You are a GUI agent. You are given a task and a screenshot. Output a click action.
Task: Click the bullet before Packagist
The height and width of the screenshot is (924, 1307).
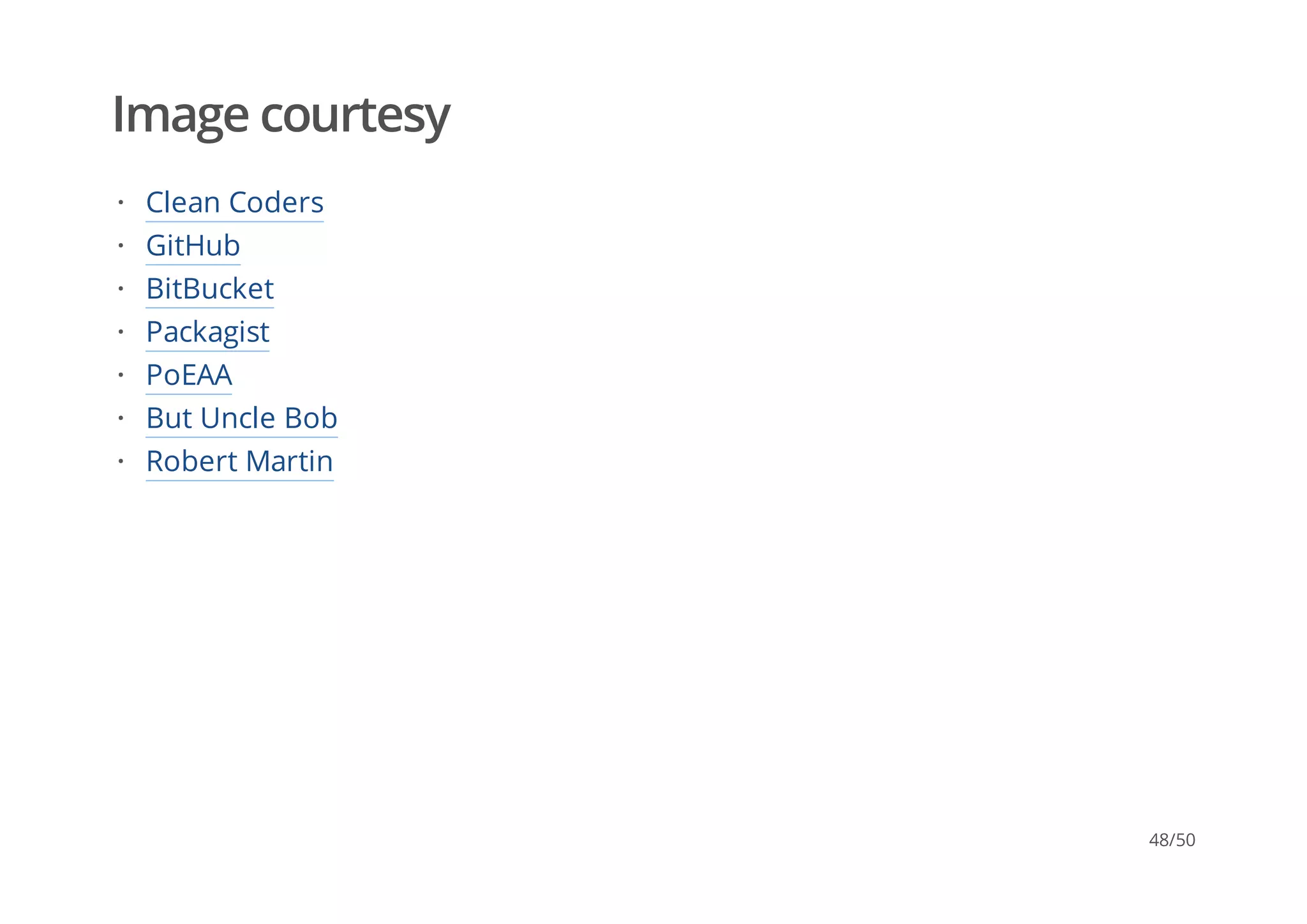(120, 332)
